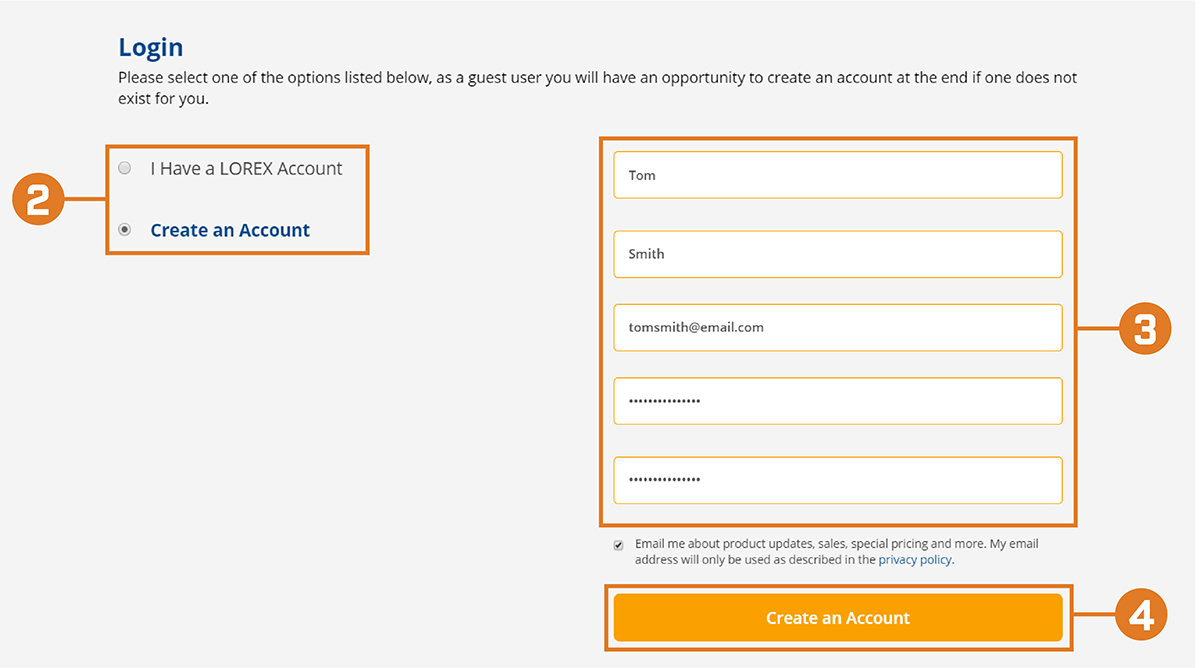Click the guest user instruction paragraph

coord(598,88)
